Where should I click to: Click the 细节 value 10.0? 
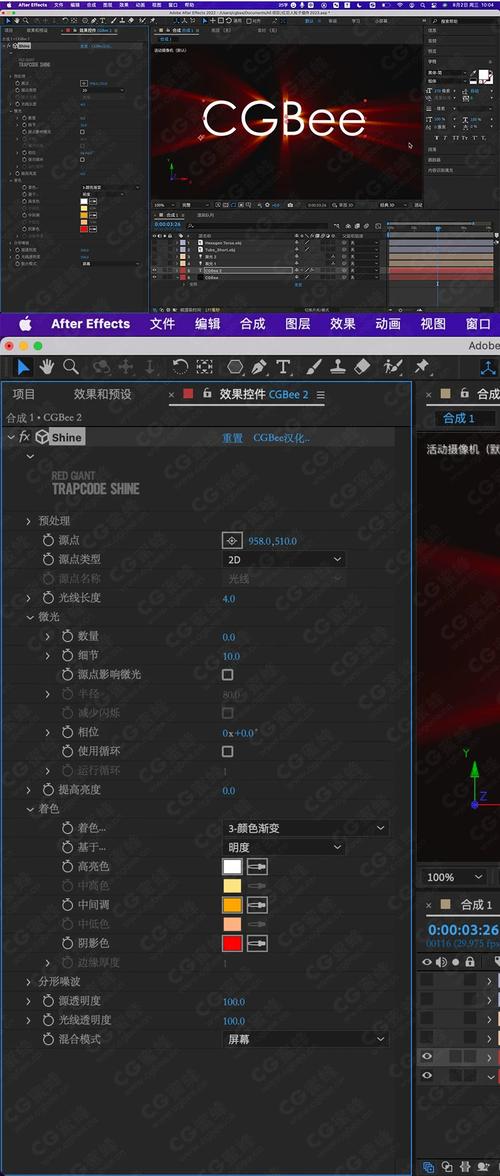(231, 656)
